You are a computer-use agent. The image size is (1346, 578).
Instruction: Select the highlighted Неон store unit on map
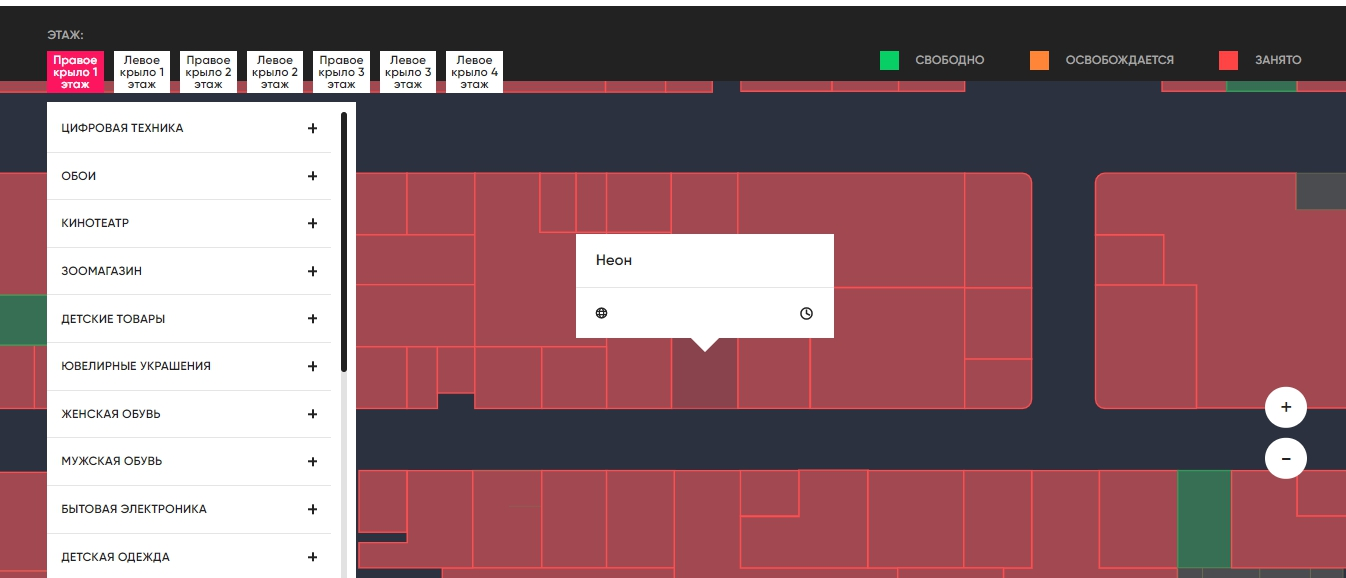704,380
